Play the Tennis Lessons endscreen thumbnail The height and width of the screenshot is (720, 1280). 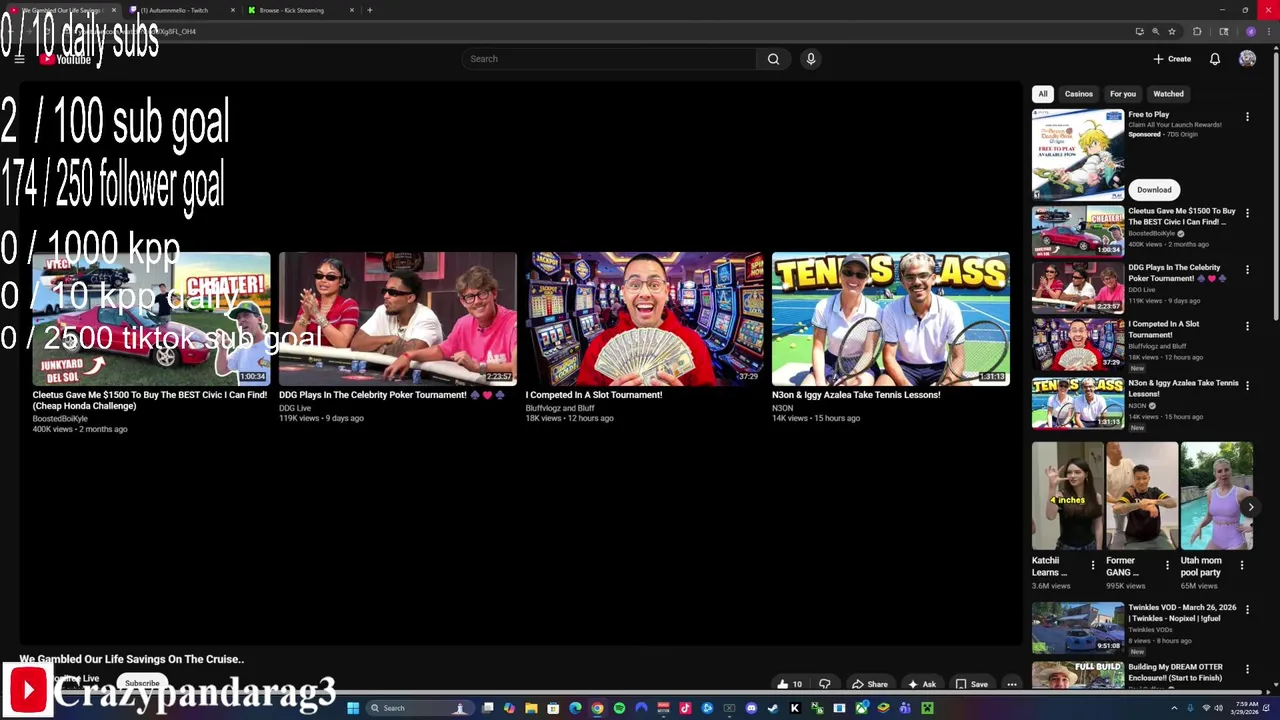[890, 319]
